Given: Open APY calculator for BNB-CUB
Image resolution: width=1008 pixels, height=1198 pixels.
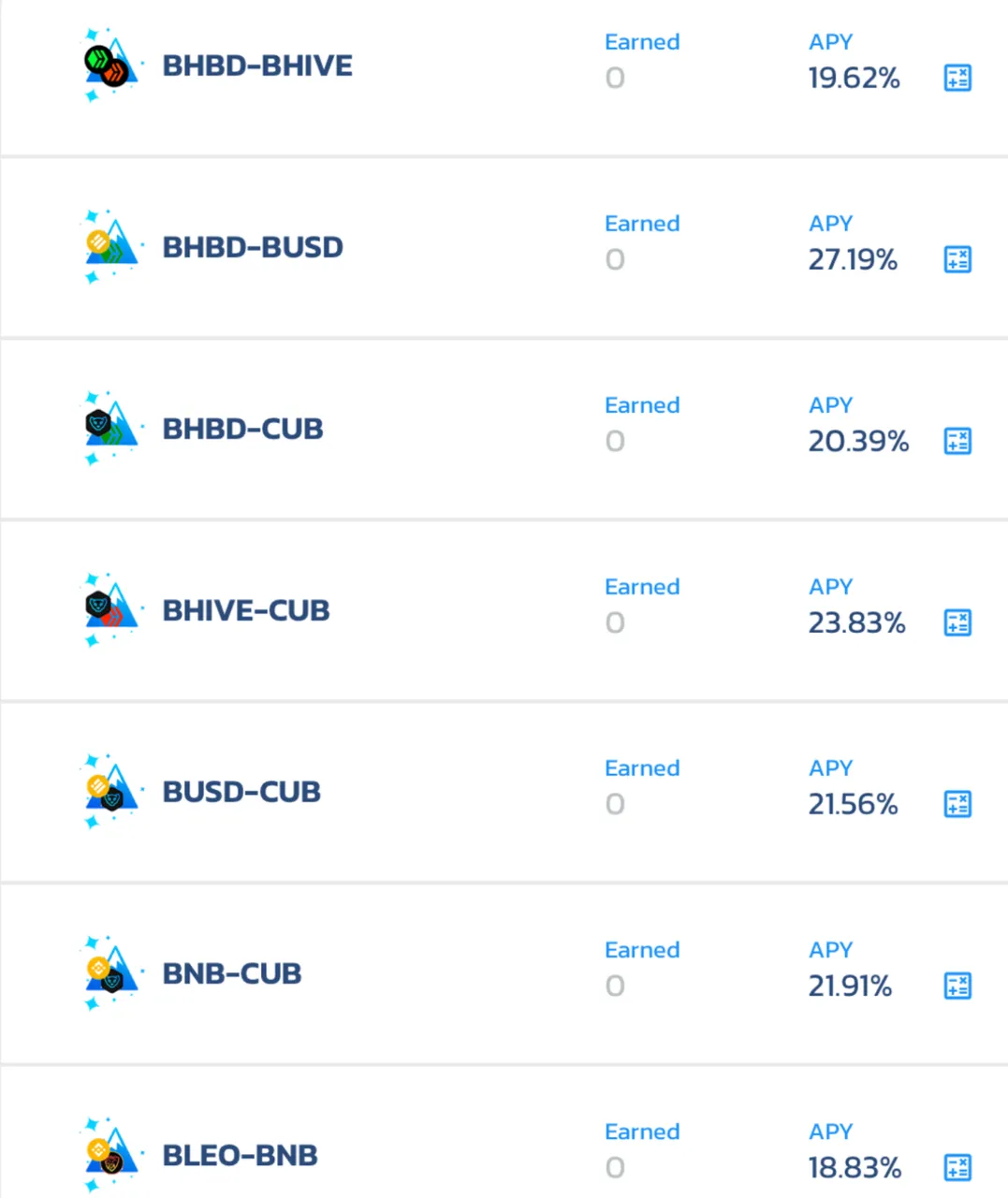Looking at the screenshot, I should click(x=957, y=986).
